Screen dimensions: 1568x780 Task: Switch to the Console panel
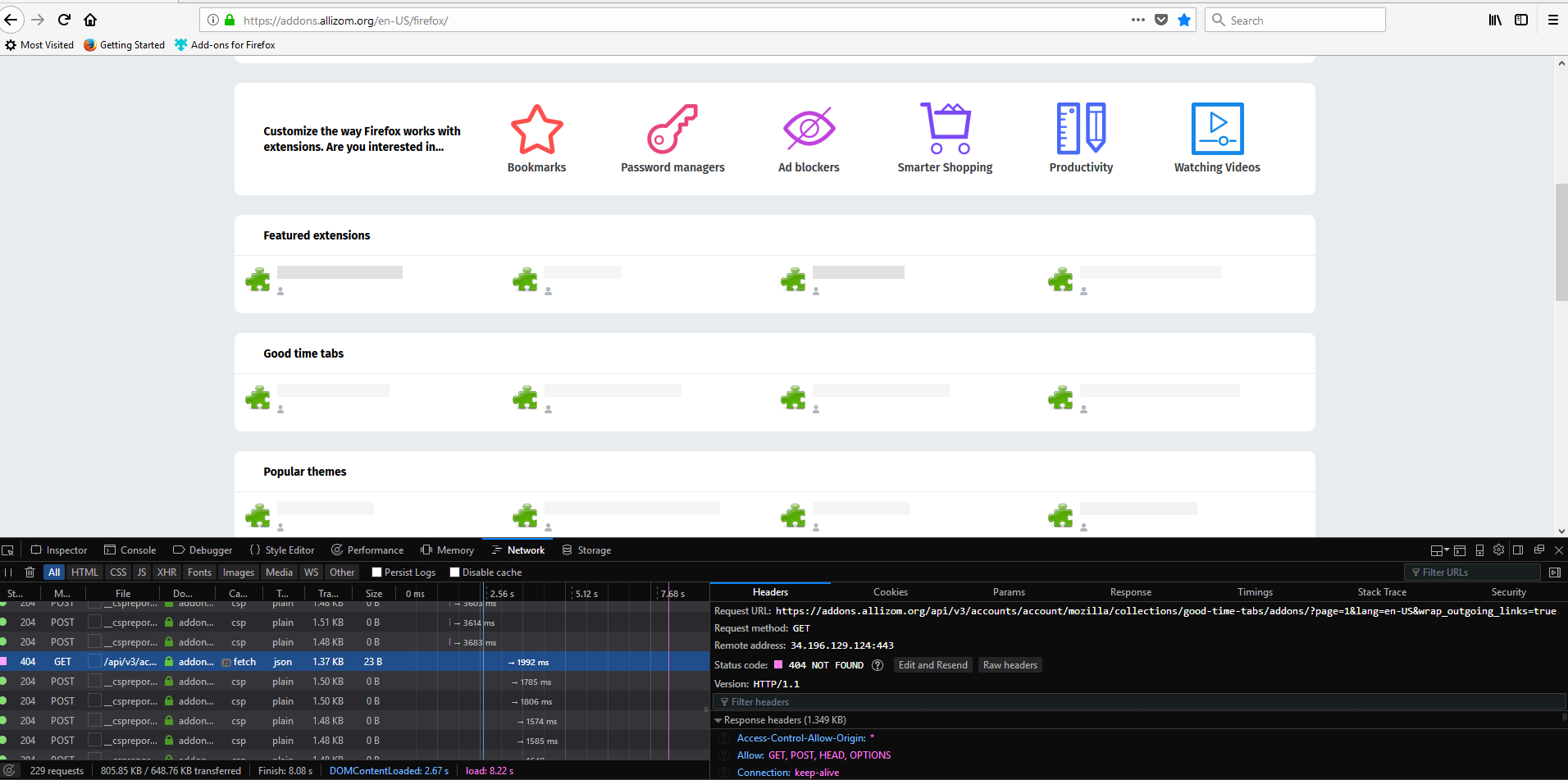130,550
